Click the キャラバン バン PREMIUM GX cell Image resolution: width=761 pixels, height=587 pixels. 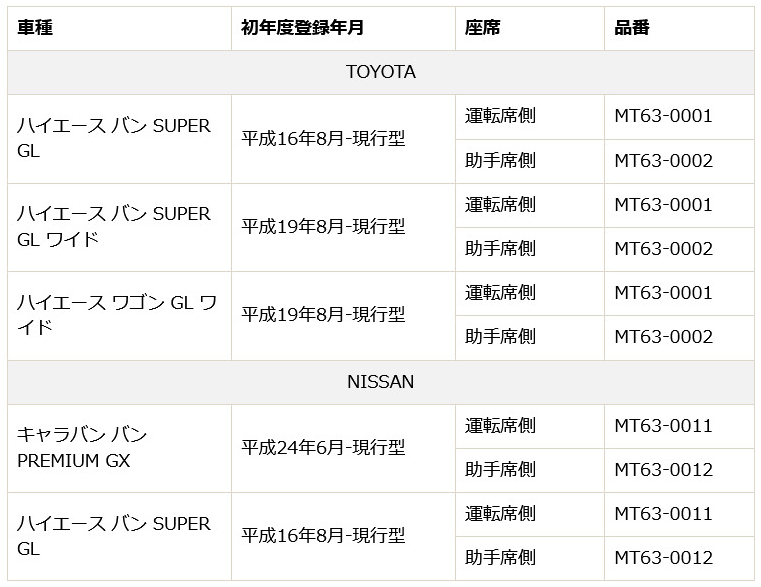(x=82, y=447)
